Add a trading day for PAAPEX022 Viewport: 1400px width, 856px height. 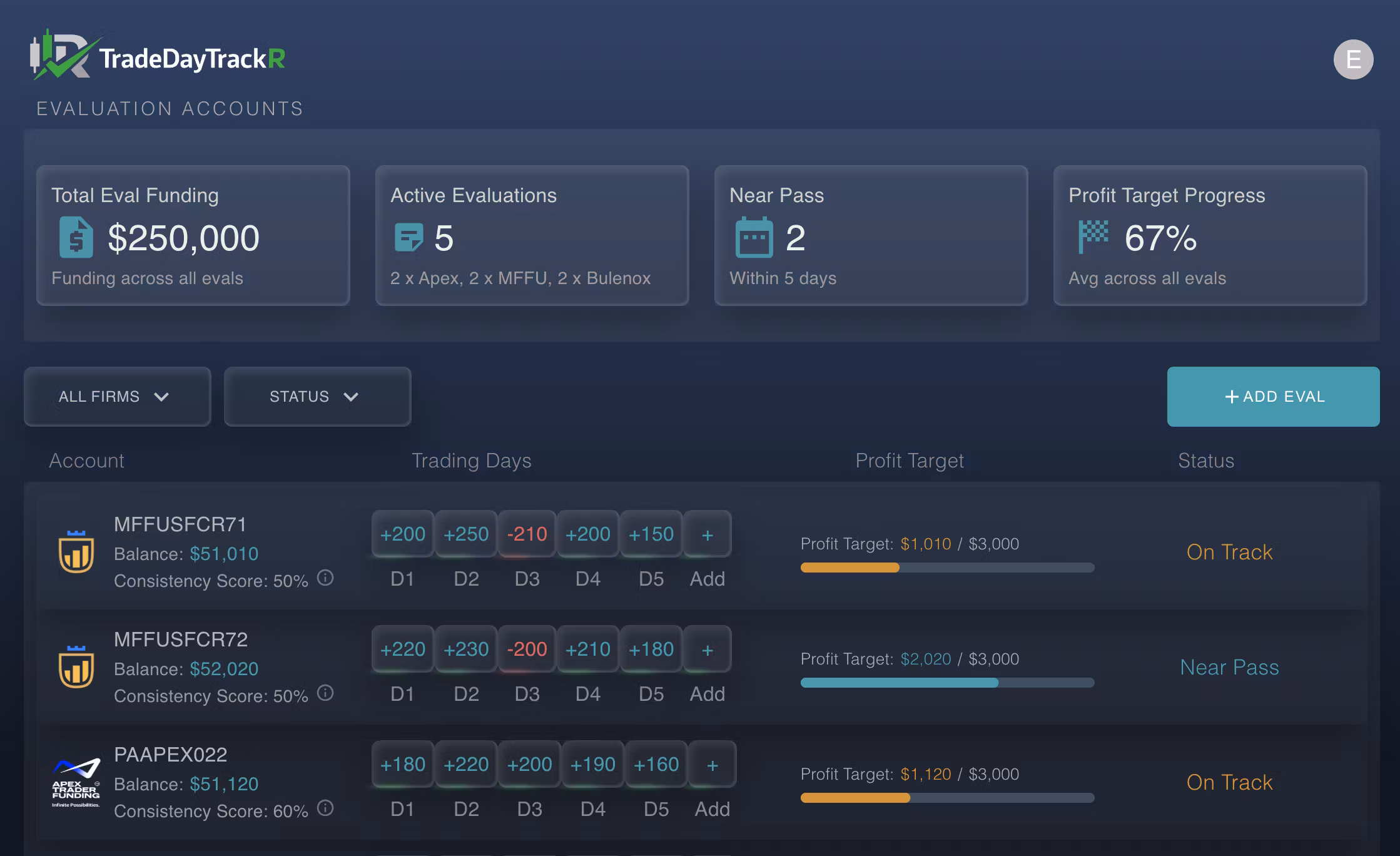click(x=712, y=765)
